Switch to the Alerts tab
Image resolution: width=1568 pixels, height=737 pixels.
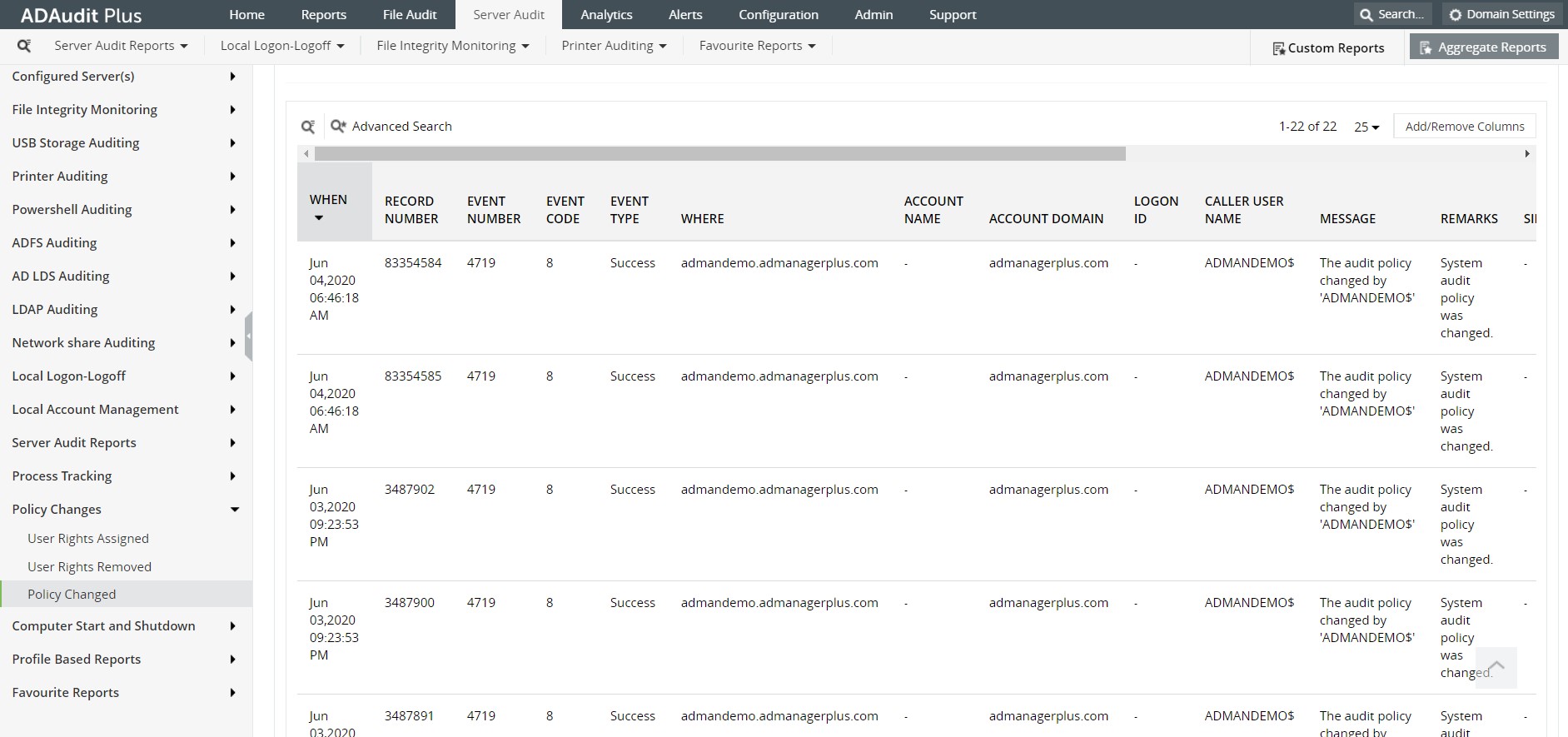[685, 14]
